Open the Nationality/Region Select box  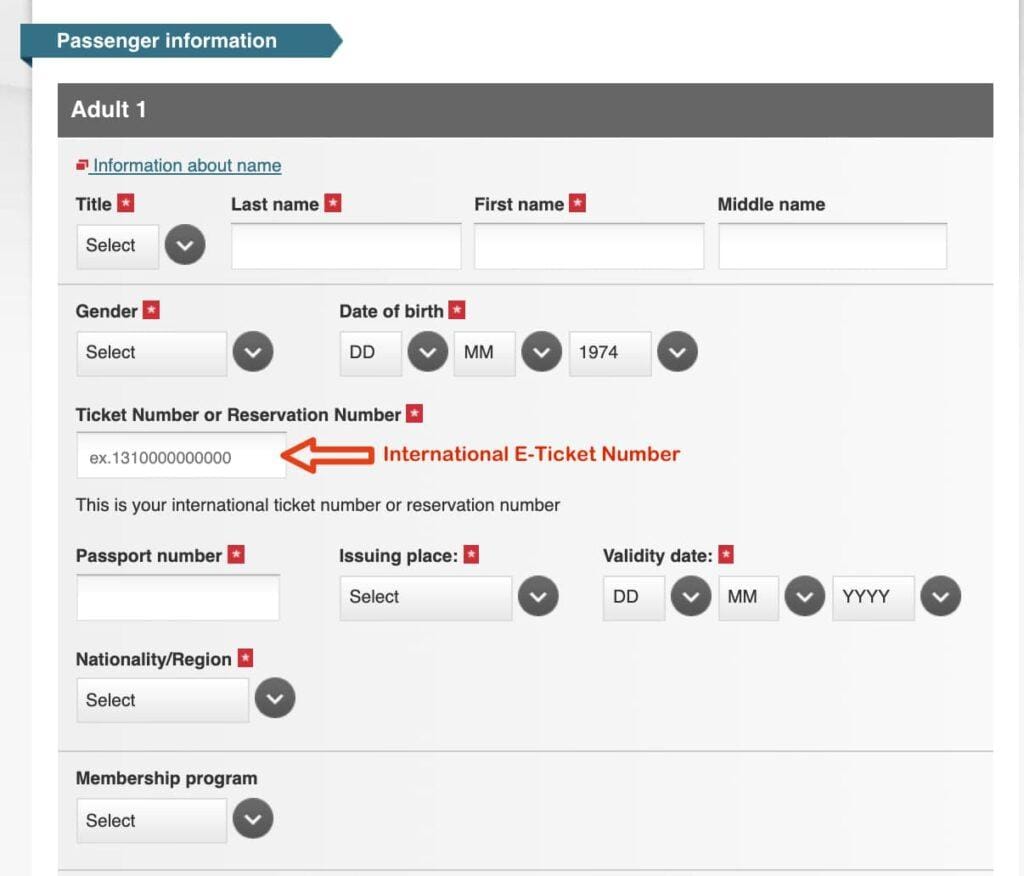click(163, 700)
